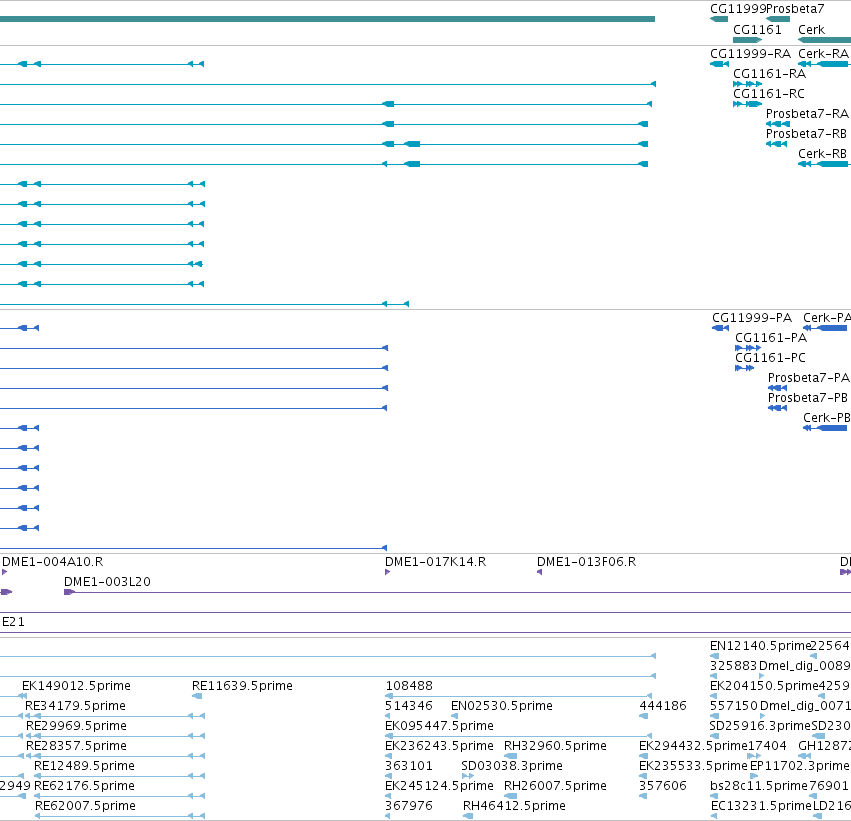
Task: Select the 367976 feature label
Action: click(x=409, y=806)
